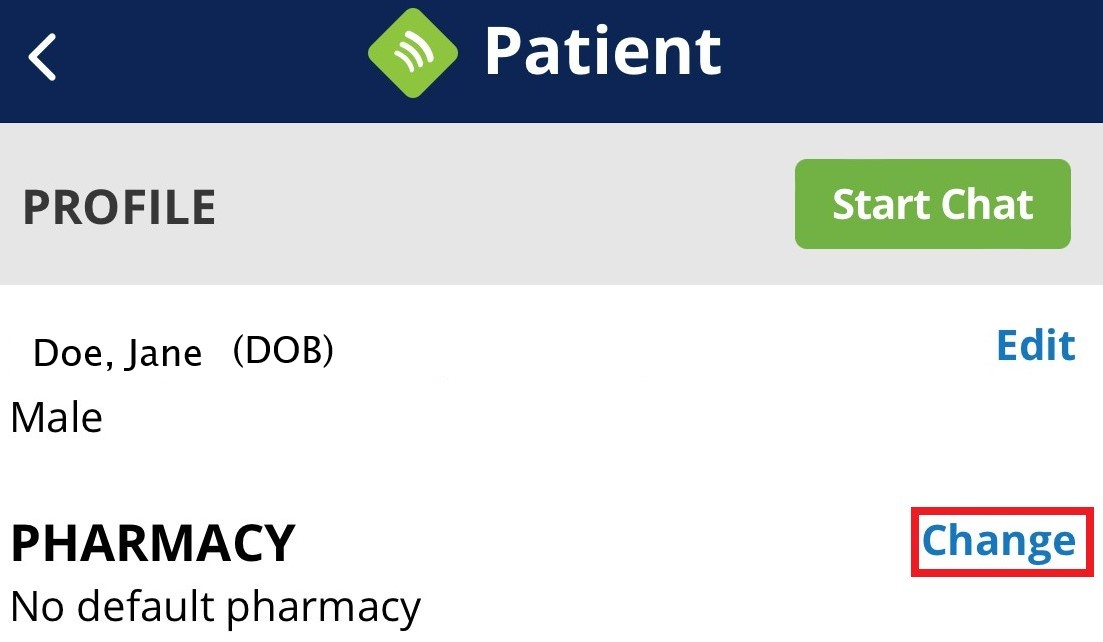
Task: Click the empty navy bar right of Patient
Action: click(x=900, y=55)
